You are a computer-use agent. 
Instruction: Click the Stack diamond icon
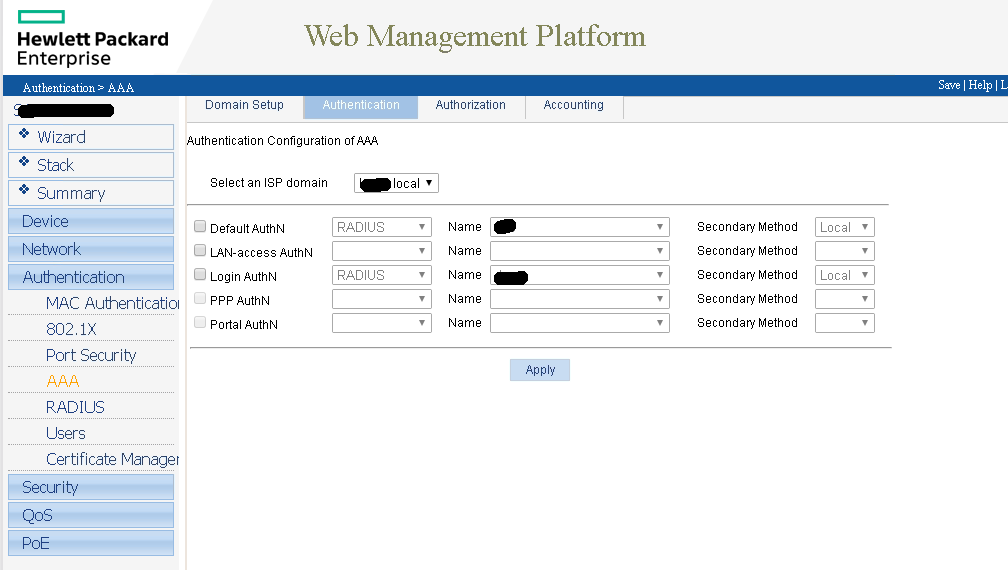click(24, 162)
